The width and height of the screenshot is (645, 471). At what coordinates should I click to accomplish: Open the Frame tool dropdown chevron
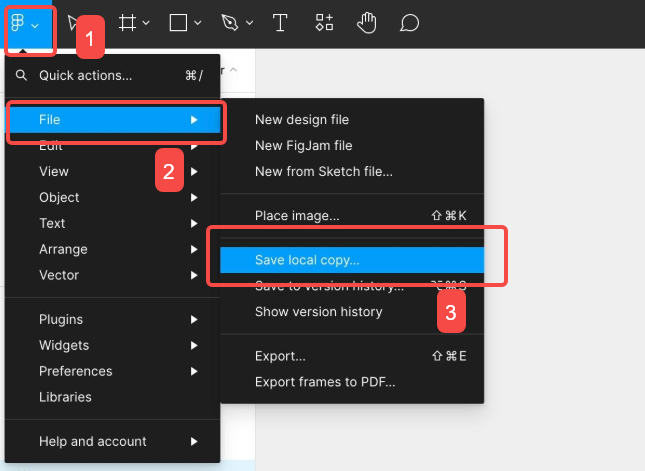(146, 23)
